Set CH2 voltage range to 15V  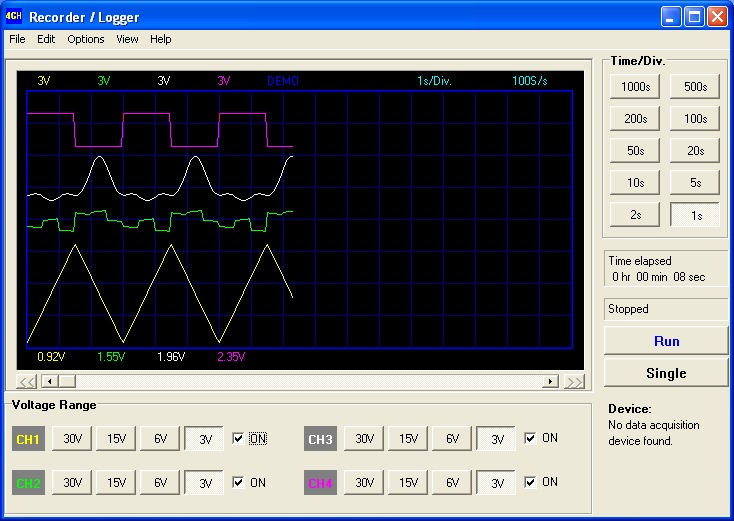click(116, 483)
